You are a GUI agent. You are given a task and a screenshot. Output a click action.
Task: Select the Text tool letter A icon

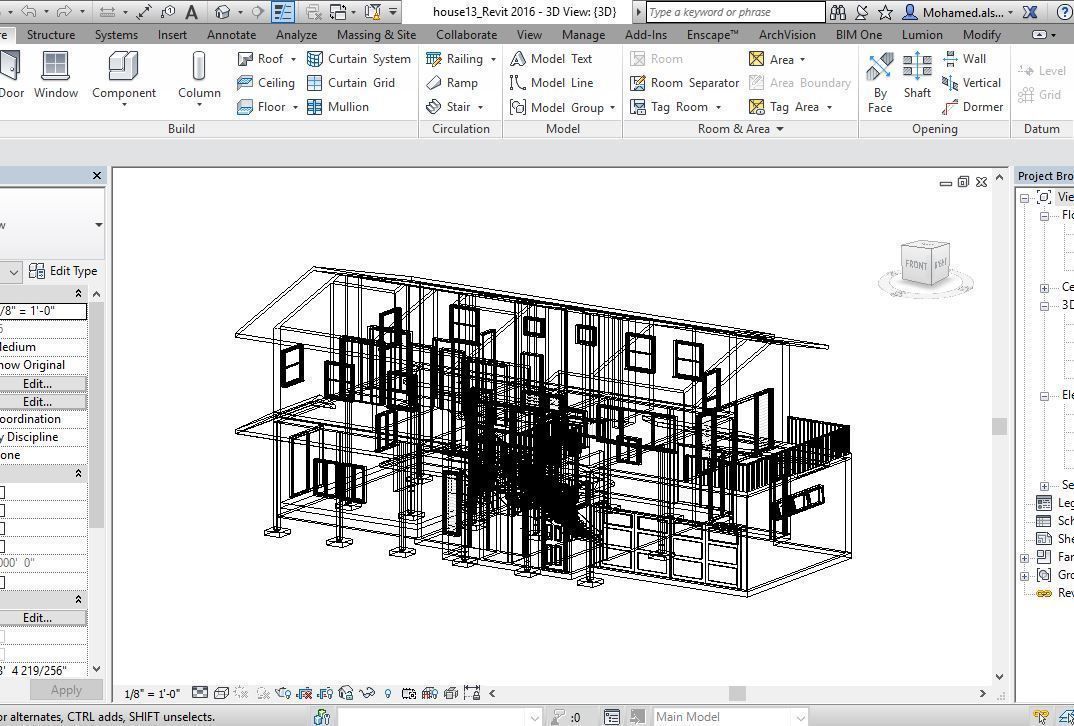point(192,12)
